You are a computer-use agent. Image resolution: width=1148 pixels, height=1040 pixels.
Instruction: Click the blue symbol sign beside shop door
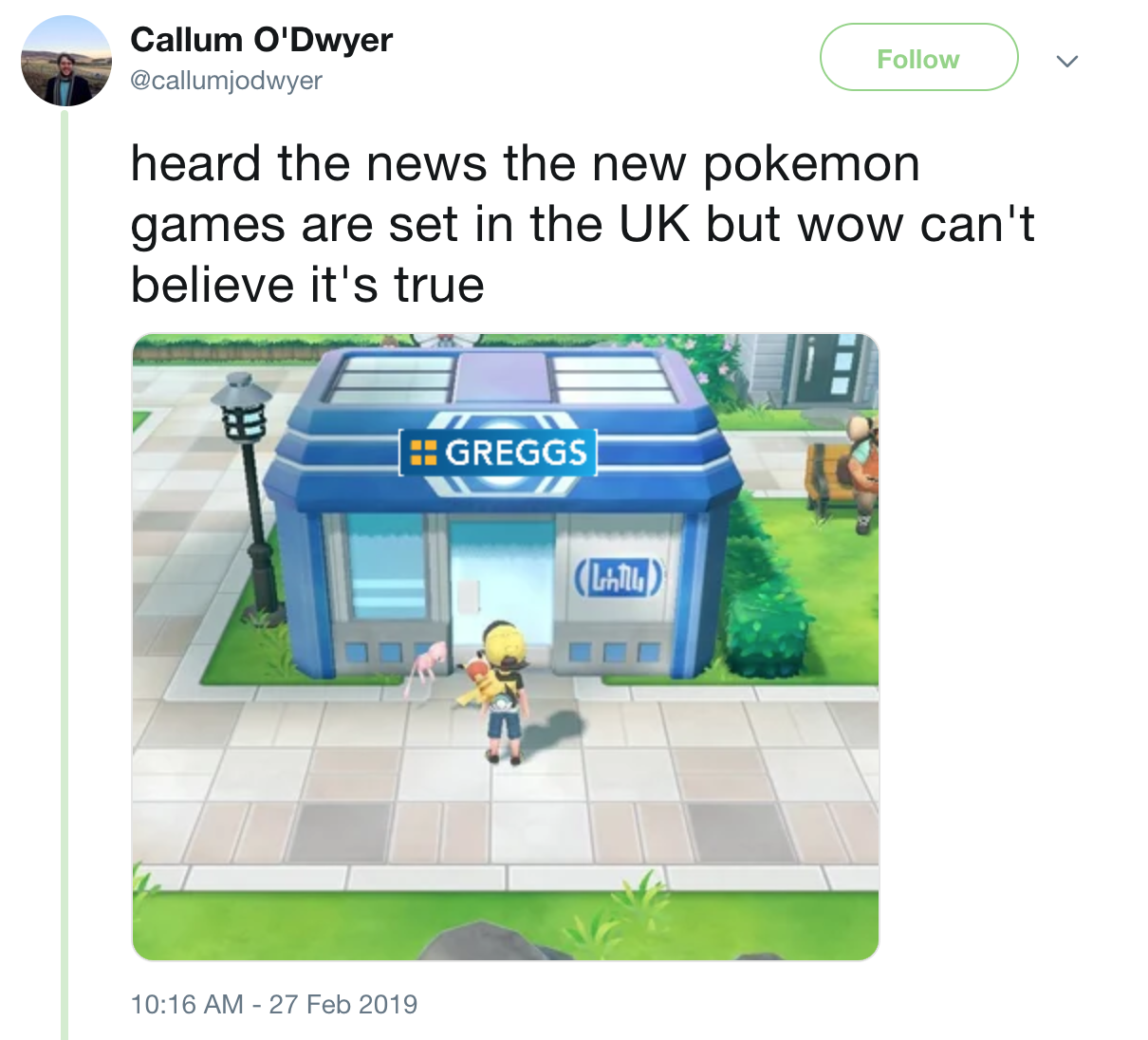pyautogui.click(x=620, y=576)
